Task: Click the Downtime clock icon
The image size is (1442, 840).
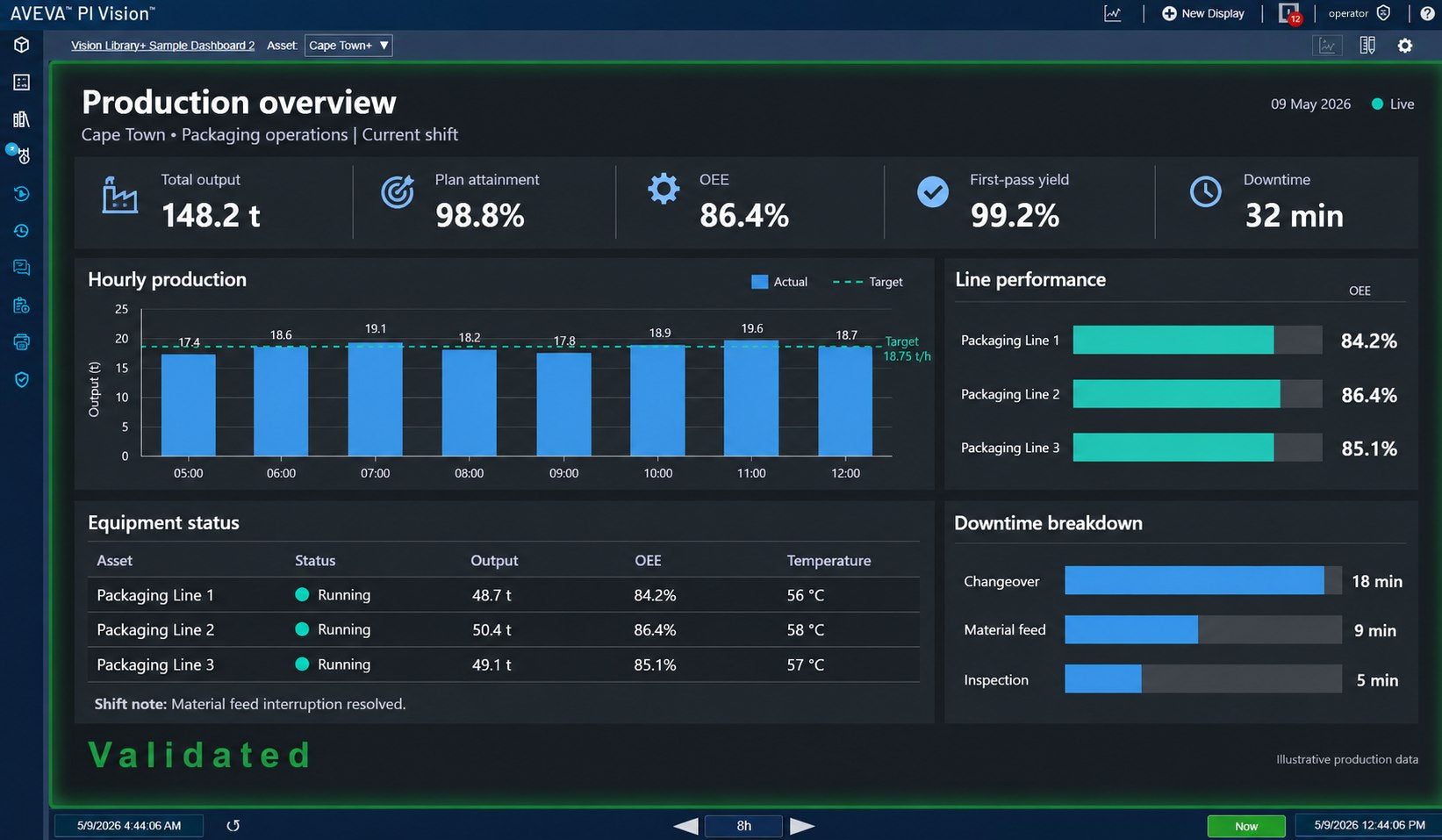Action: (x=1205, y=191)
